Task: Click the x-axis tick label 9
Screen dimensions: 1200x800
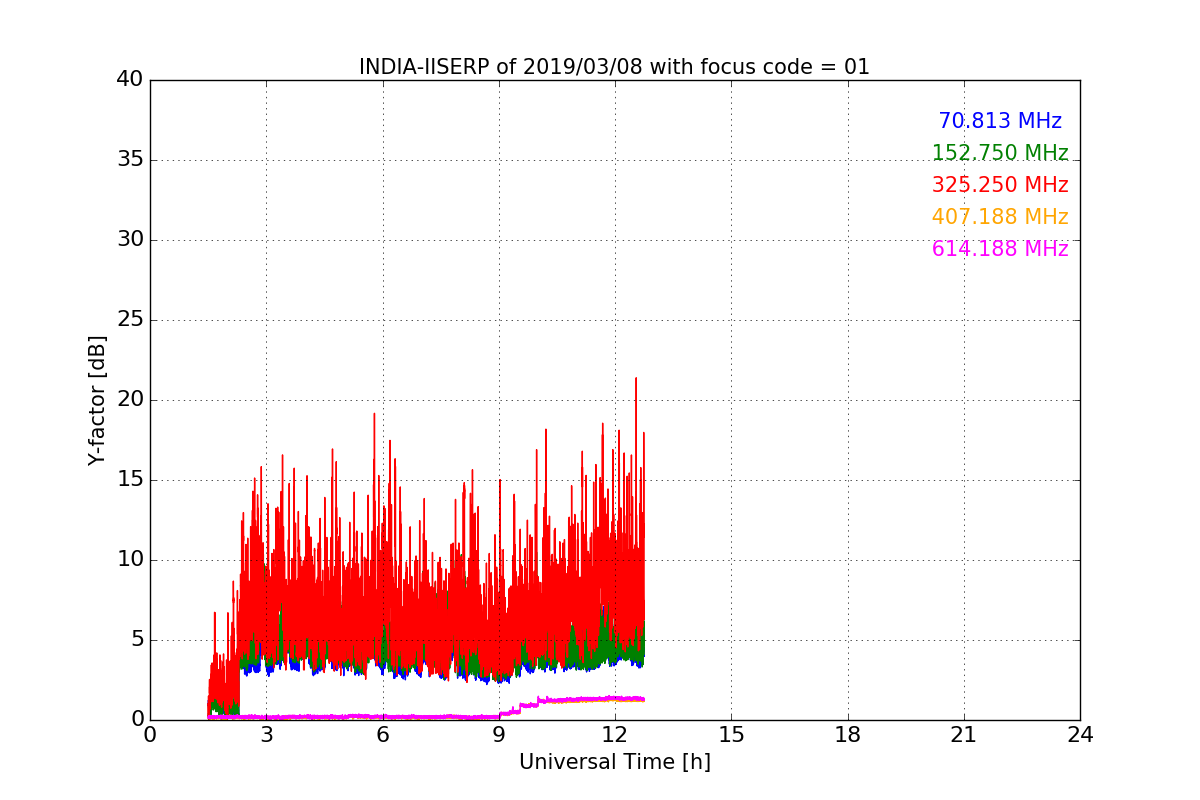Action: pos(499,735)
